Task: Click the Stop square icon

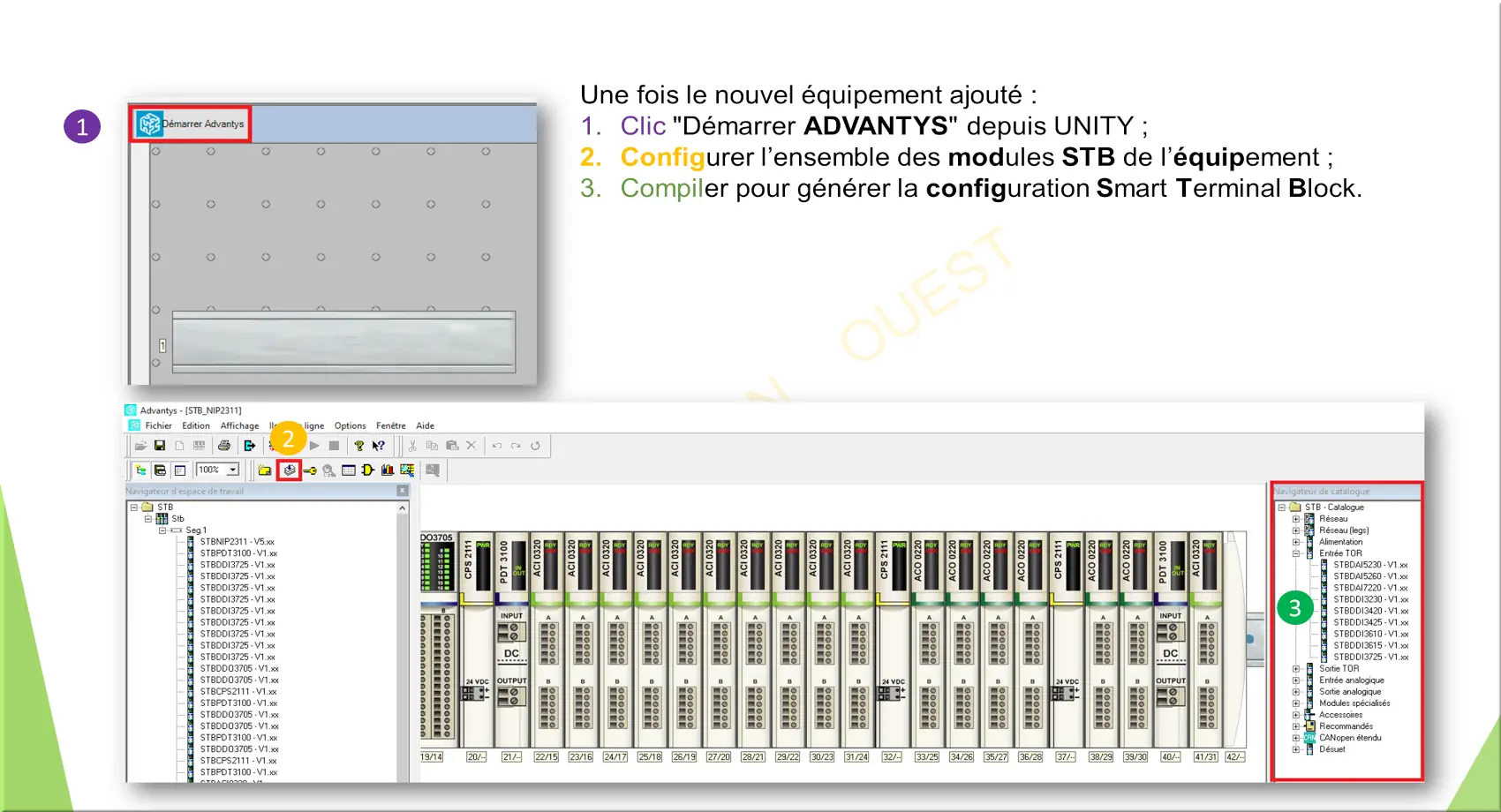Action: coord(334,446)
